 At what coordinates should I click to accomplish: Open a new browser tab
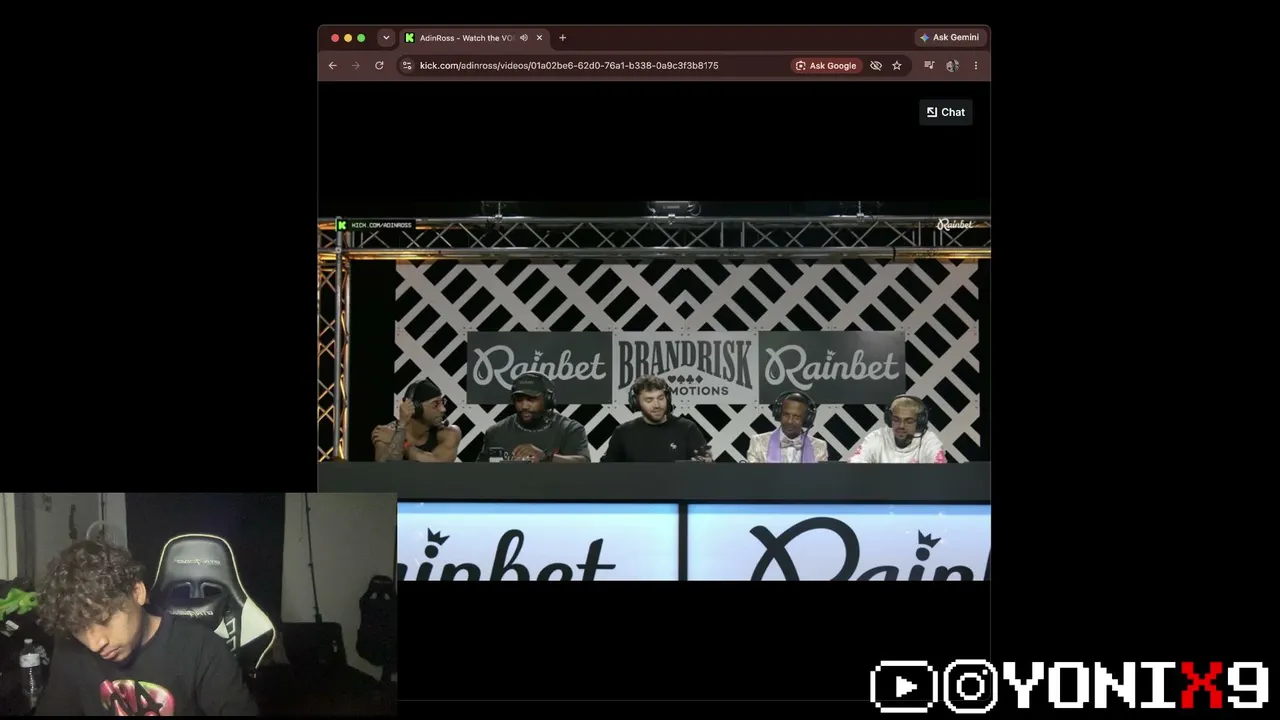[562, 38]
